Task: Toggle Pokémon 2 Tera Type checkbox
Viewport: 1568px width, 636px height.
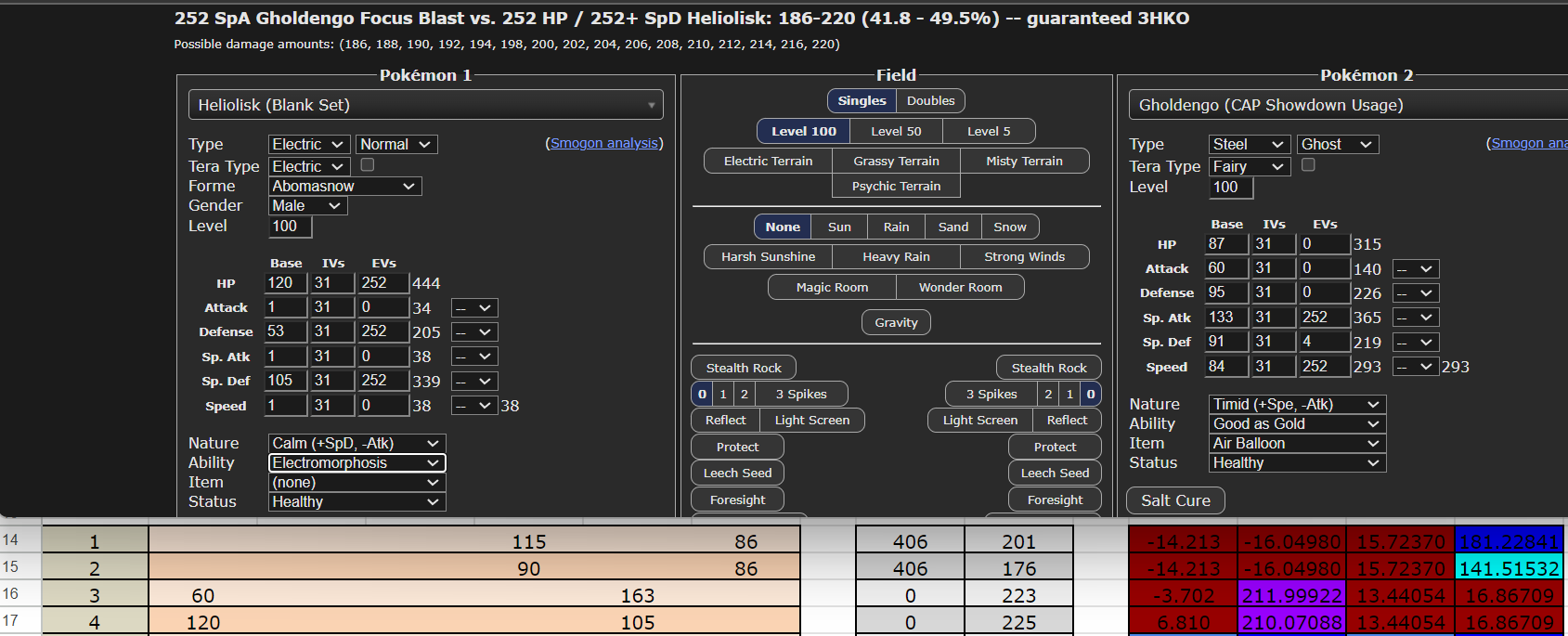Action: coord(1309,164)
